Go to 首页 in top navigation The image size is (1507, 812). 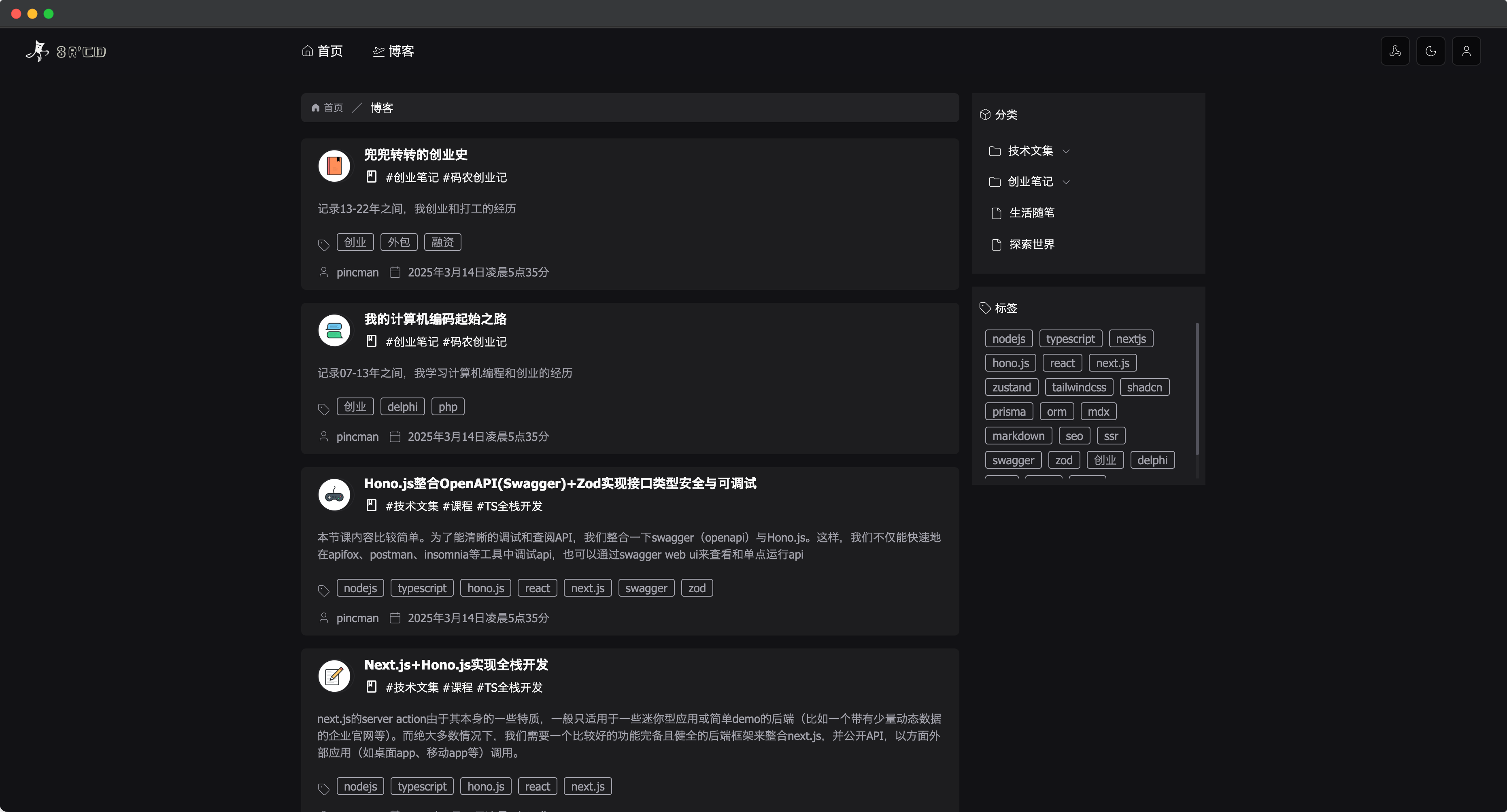pyautogui.click(x=322, y=51)
